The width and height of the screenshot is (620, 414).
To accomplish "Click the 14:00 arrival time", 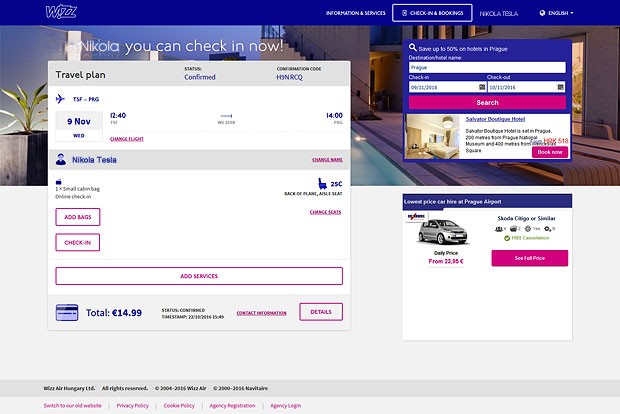I will (x=335, y=115).
